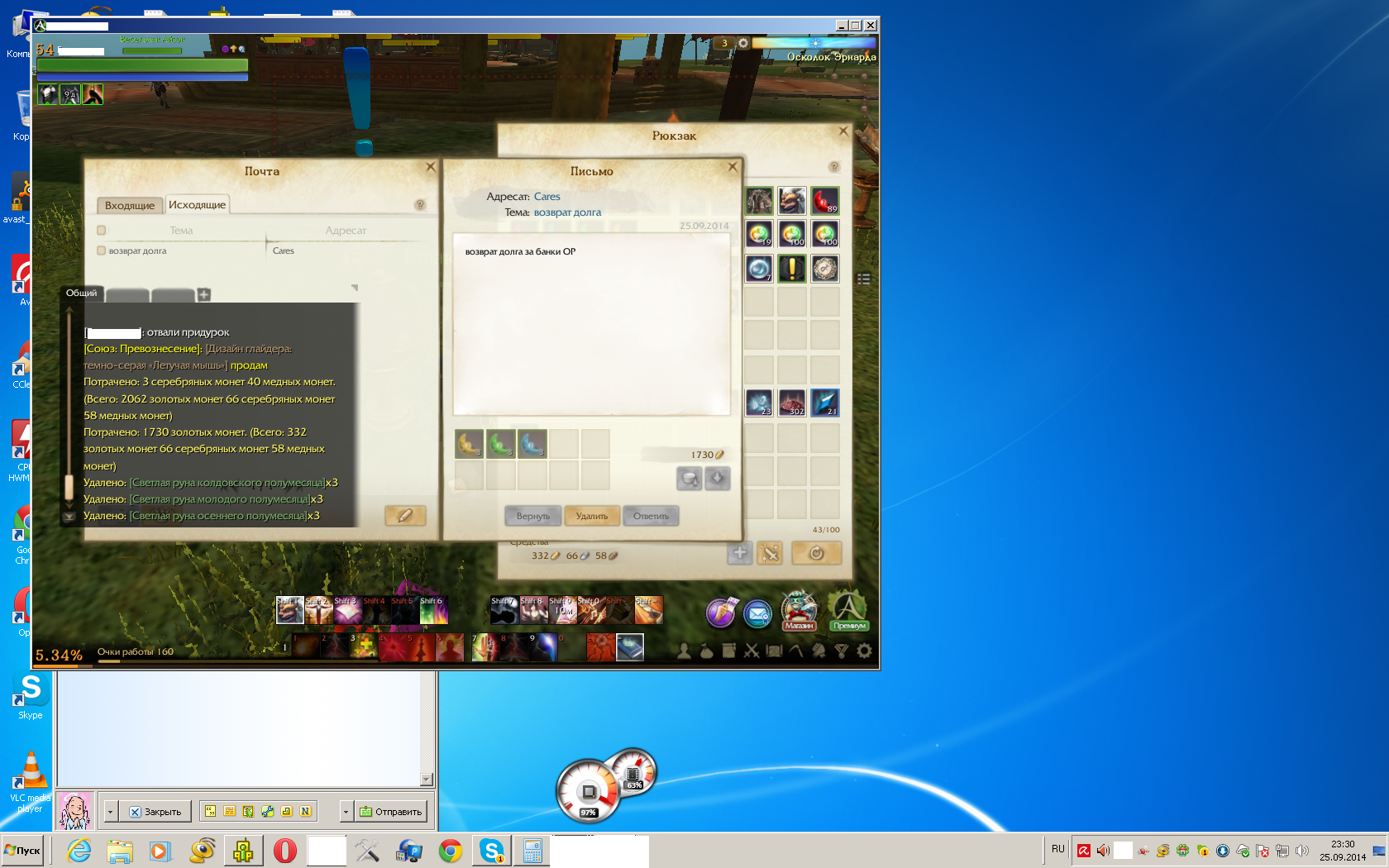Click the chat scroll-to-bottom arrow
The height and width of the screenshot is (868, 1389).
[69, 517]
